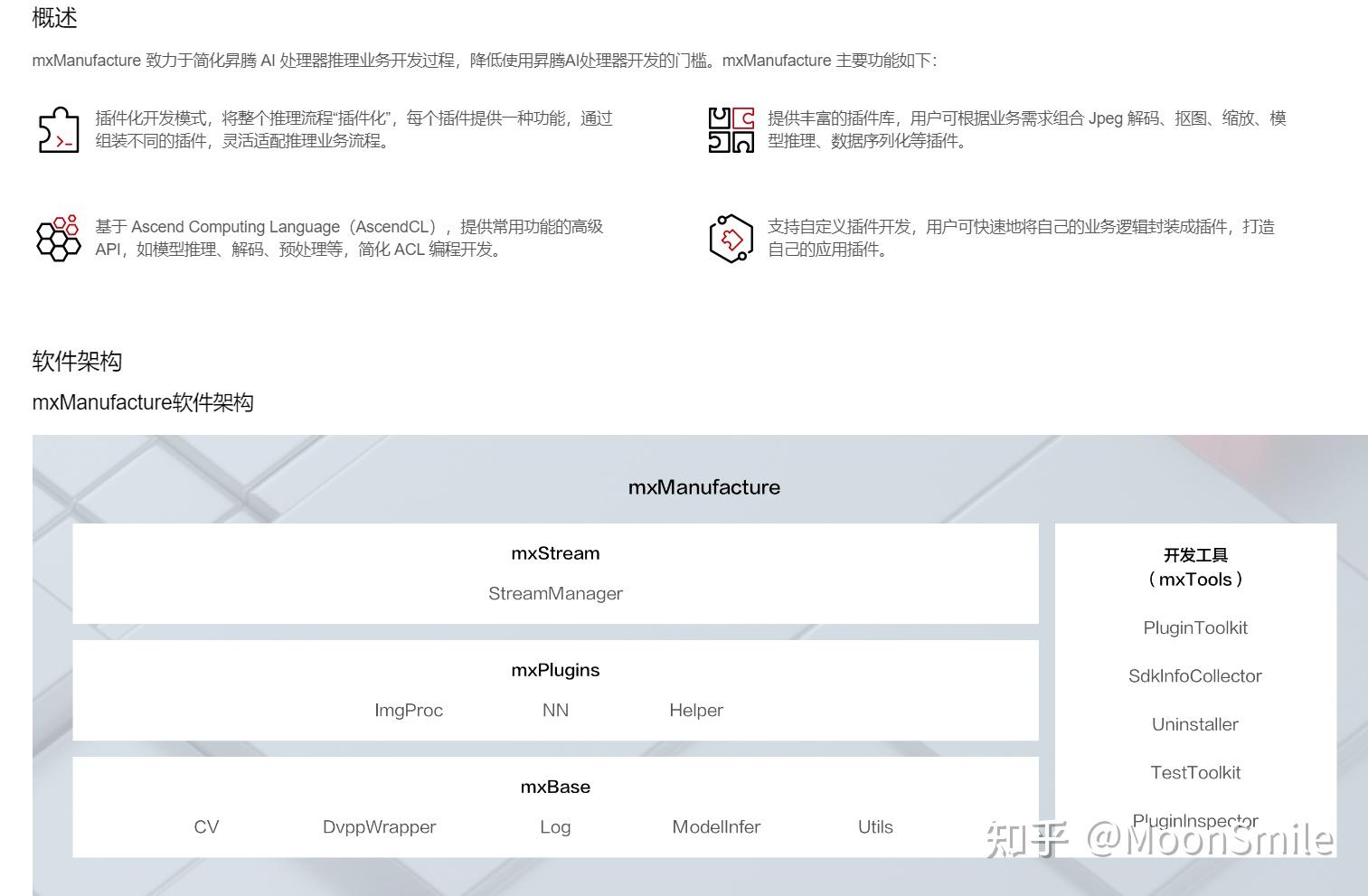Click the mxBase block in the diagram

click(x=555, y=787)
